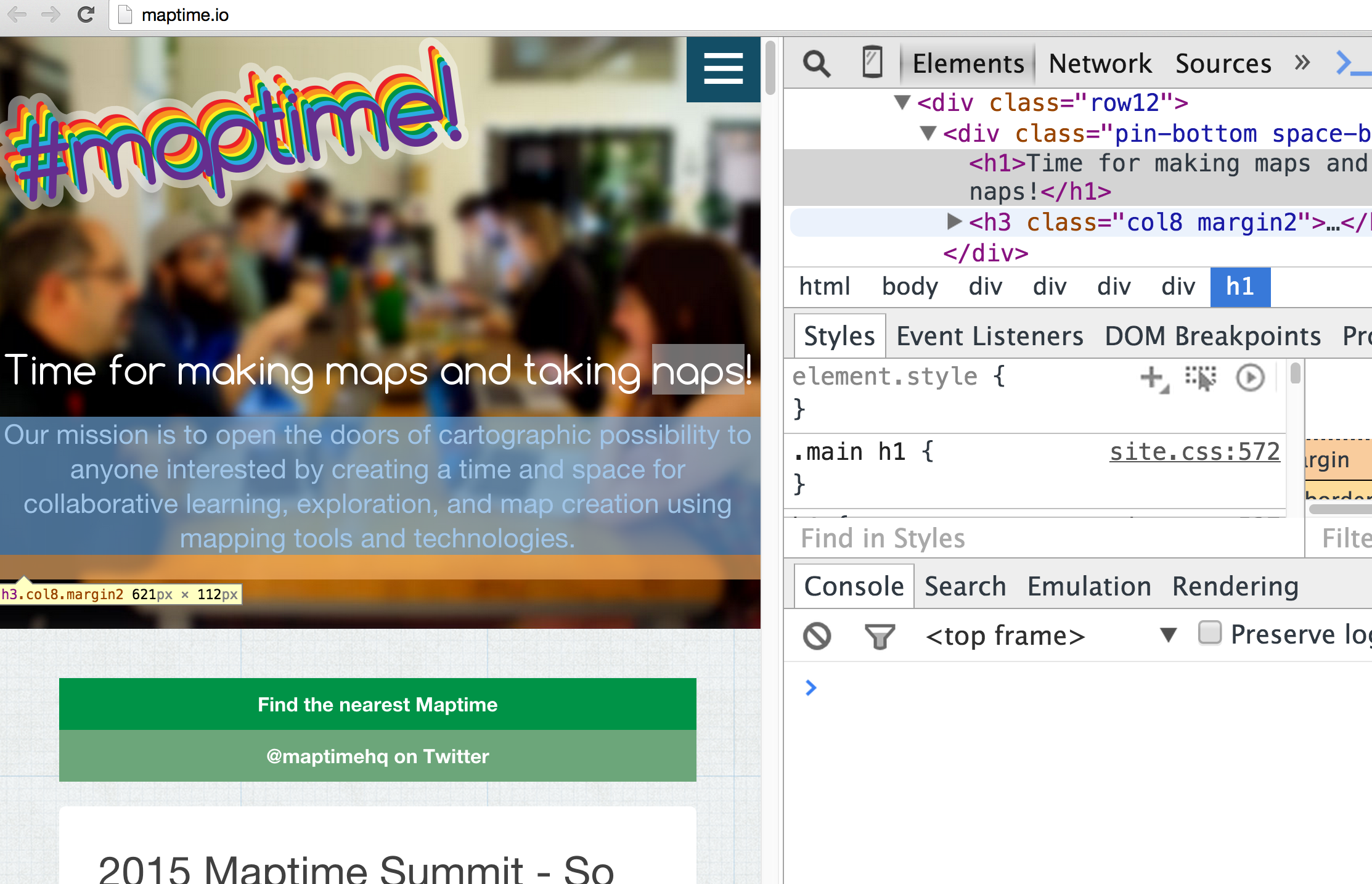Clear the console with the circle-slash icon
Screen dimensions: 1372x884
tap(817, 636)
